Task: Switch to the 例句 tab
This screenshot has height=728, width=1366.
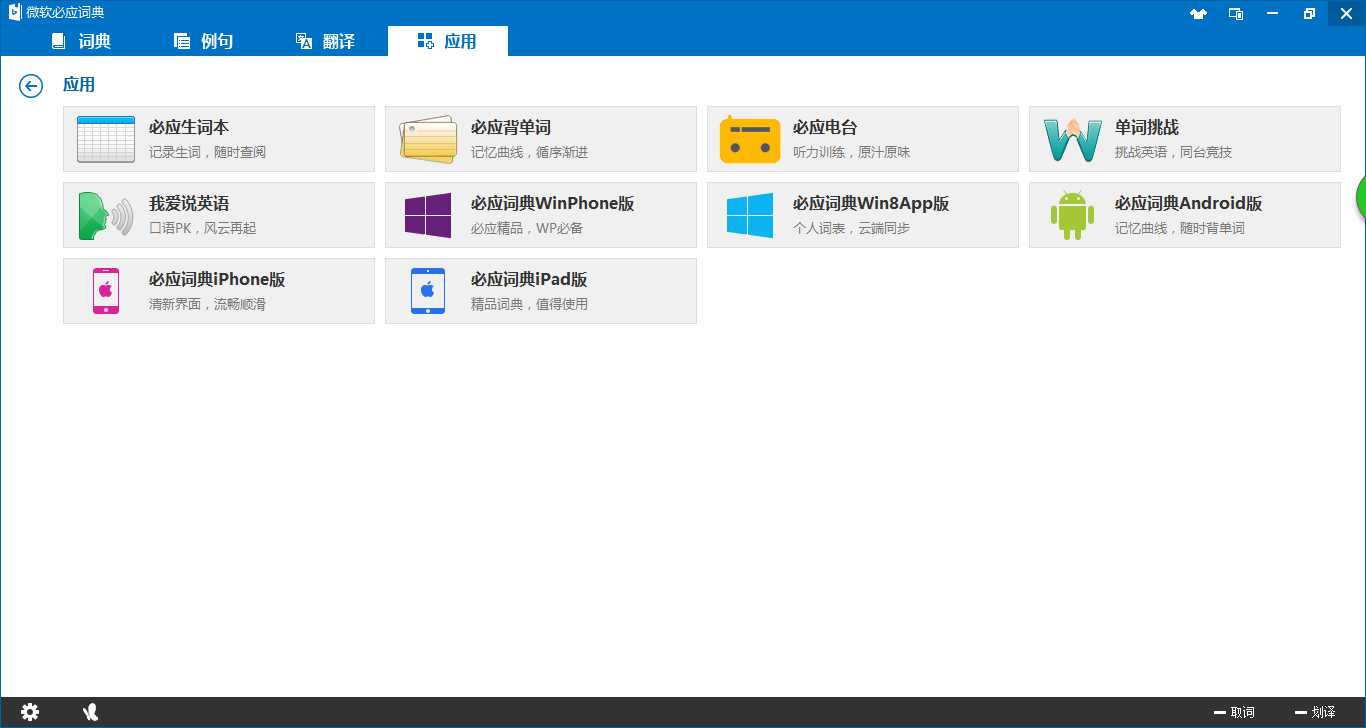Action: (x=204, y=41)
